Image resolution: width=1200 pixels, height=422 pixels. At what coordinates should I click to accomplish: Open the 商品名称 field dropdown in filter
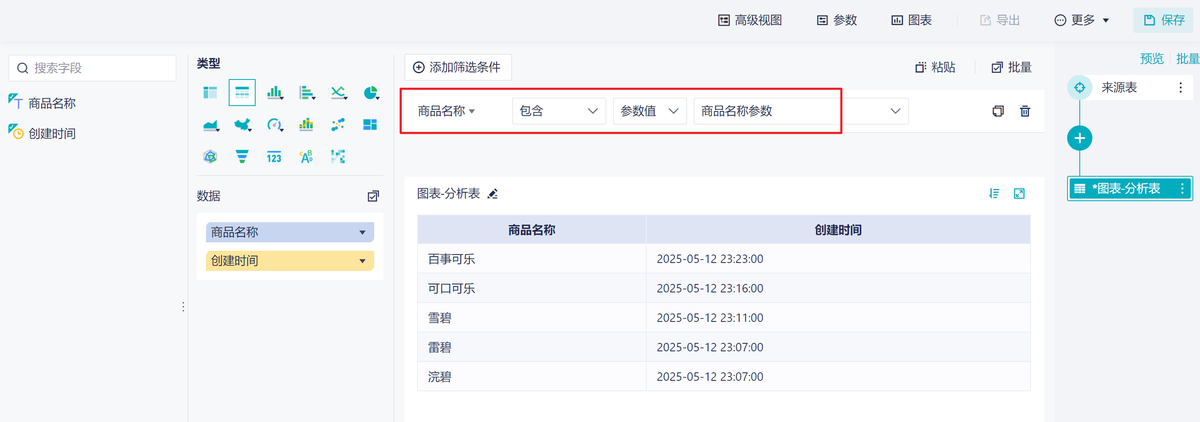pos(446,111)
